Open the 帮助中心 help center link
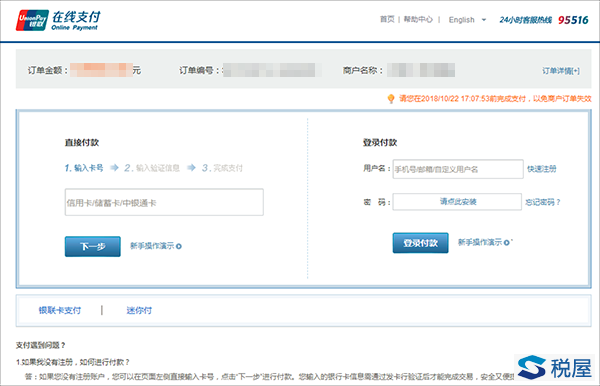Screen dimensions: 600x386 tap(418, 19)
